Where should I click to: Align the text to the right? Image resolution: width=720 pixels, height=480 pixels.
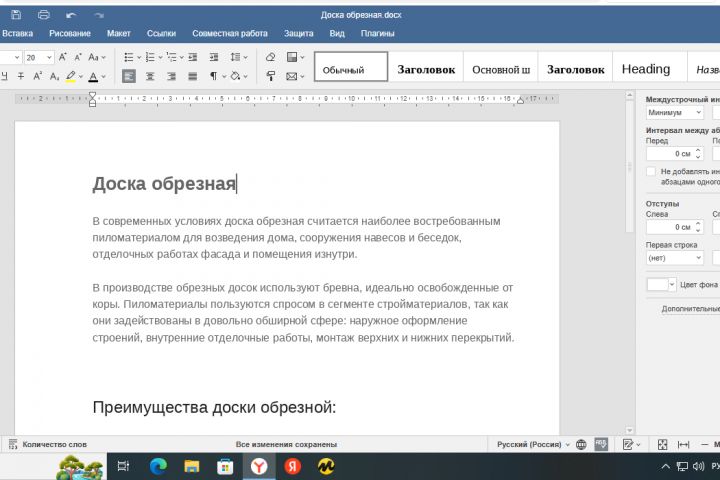[171, 76]
